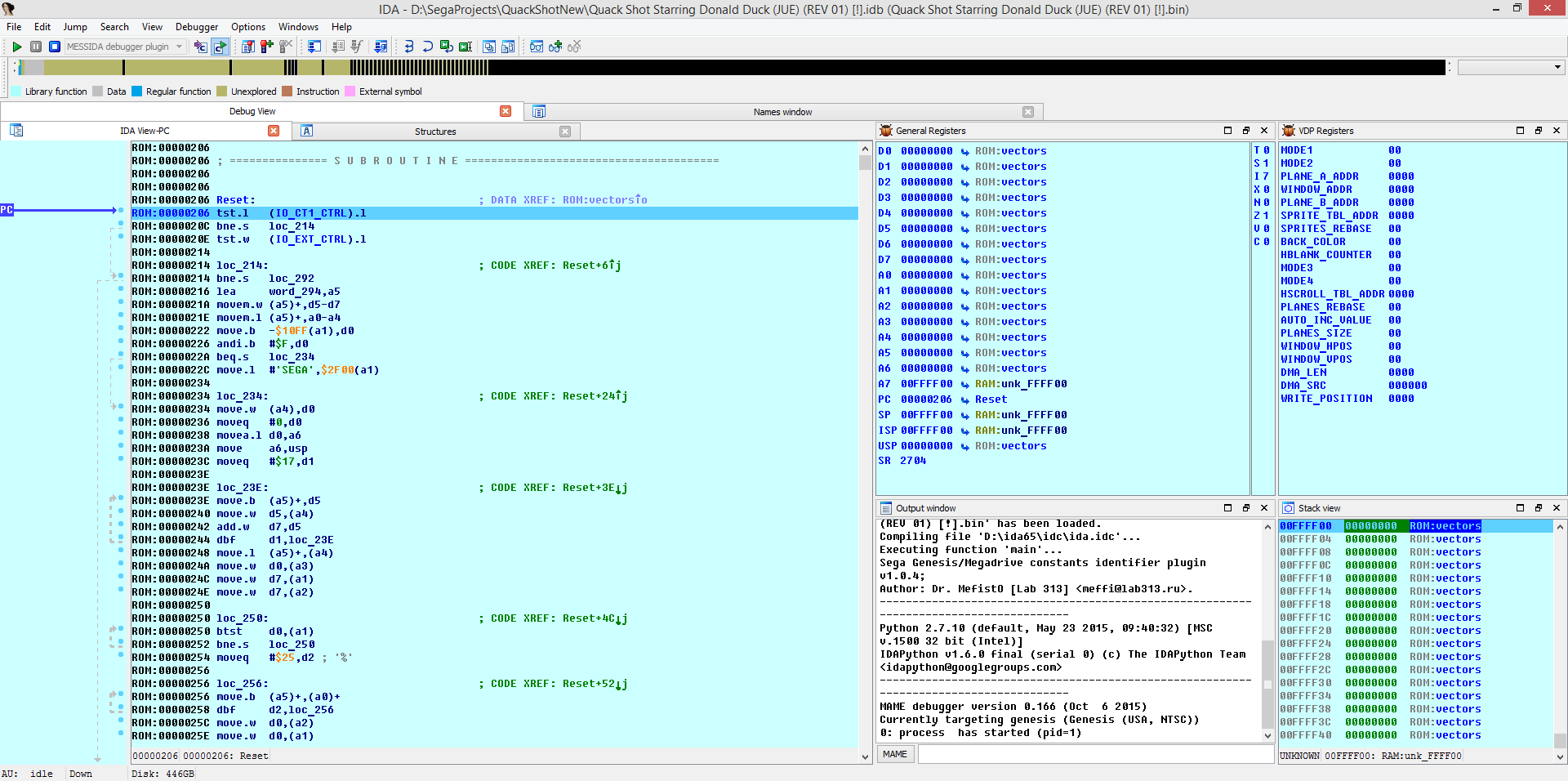Image resolution: width=1568 pixels, height=781 pixels.
Task: Step over the current instruction
Action: point(427,47)
